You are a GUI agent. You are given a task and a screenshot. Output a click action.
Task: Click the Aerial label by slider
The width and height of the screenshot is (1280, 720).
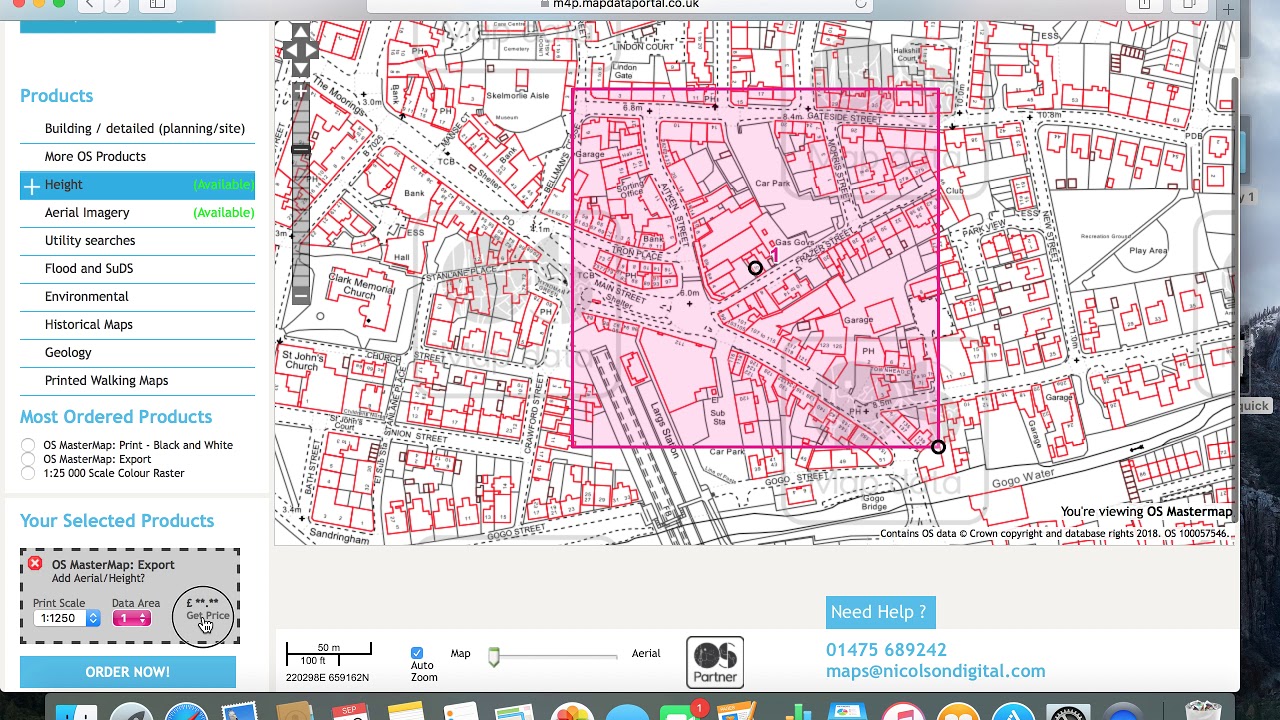click(x=646, y=654)
